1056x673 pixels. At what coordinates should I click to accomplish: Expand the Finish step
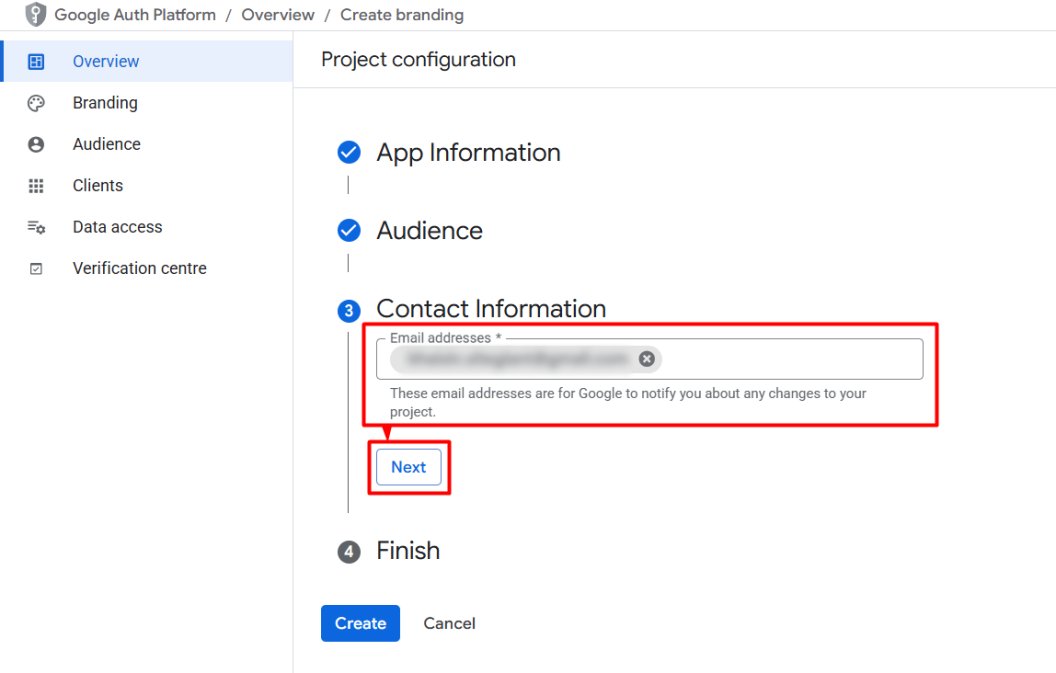pos(408,550)
